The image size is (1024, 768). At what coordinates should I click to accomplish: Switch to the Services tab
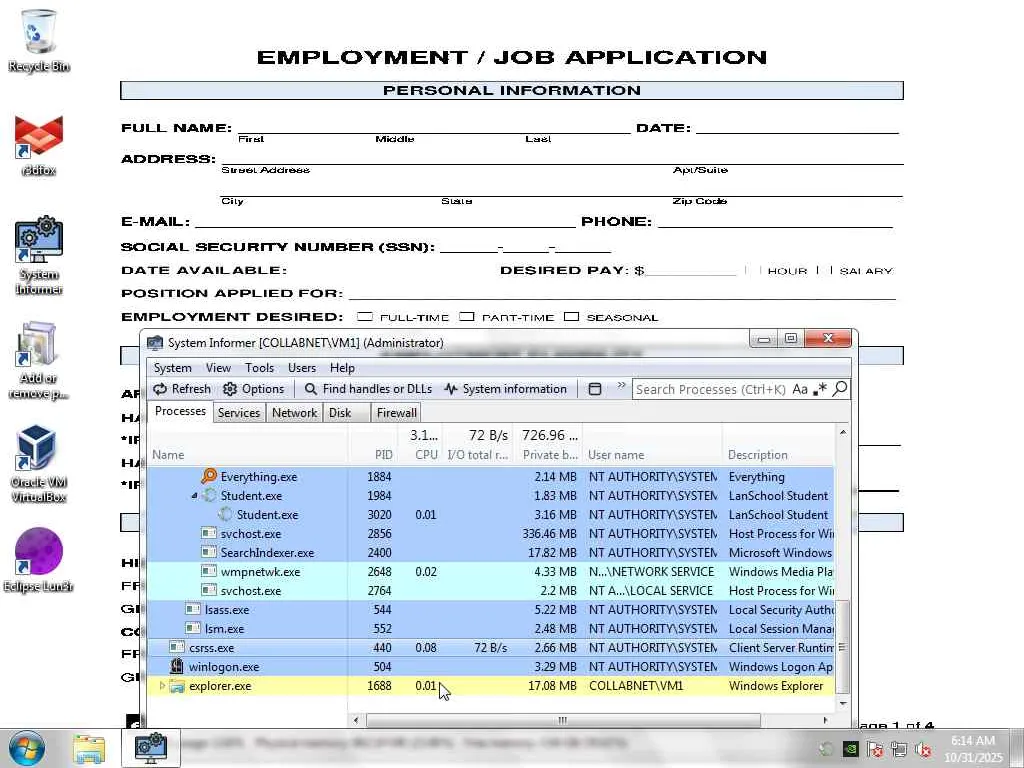pyautogui.click(x=239, y=413)
